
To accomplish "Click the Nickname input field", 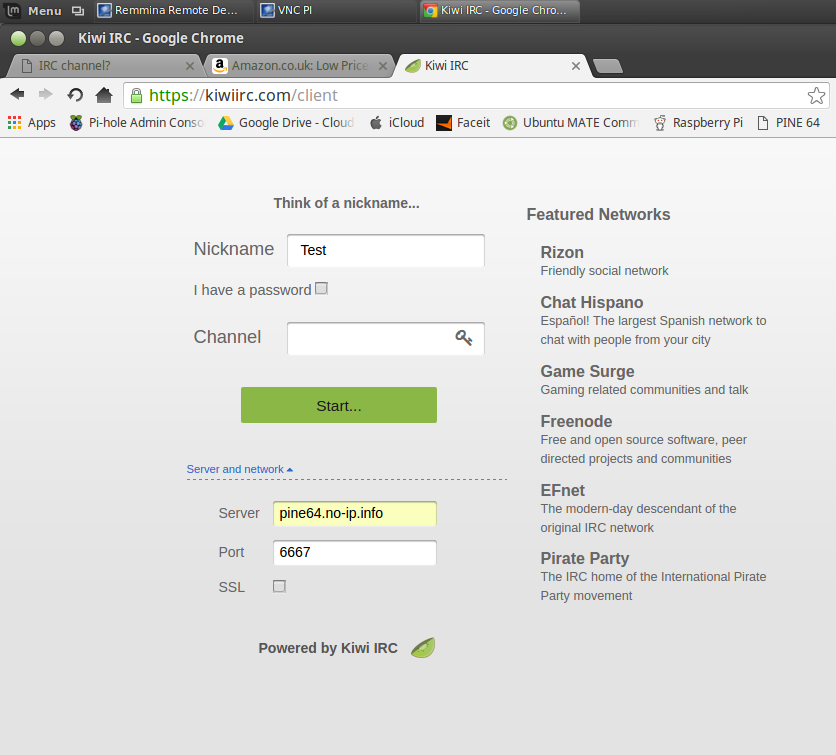I will (x=385, y=250).
